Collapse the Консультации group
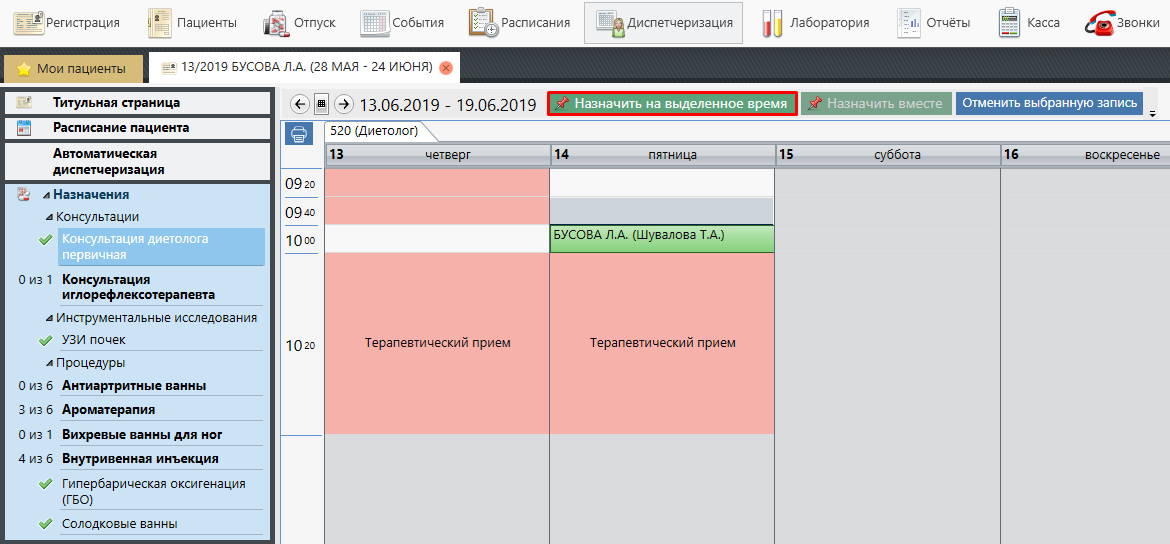 (x=50, y=217)
